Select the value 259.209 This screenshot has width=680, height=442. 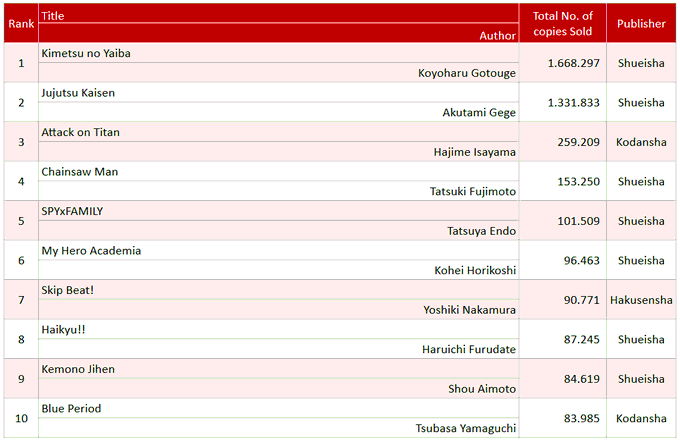coord(579,142)
